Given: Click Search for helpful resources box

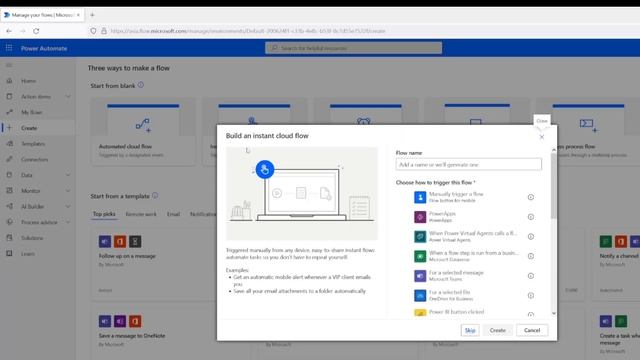Looking at the screenshot, I should 353,48.
